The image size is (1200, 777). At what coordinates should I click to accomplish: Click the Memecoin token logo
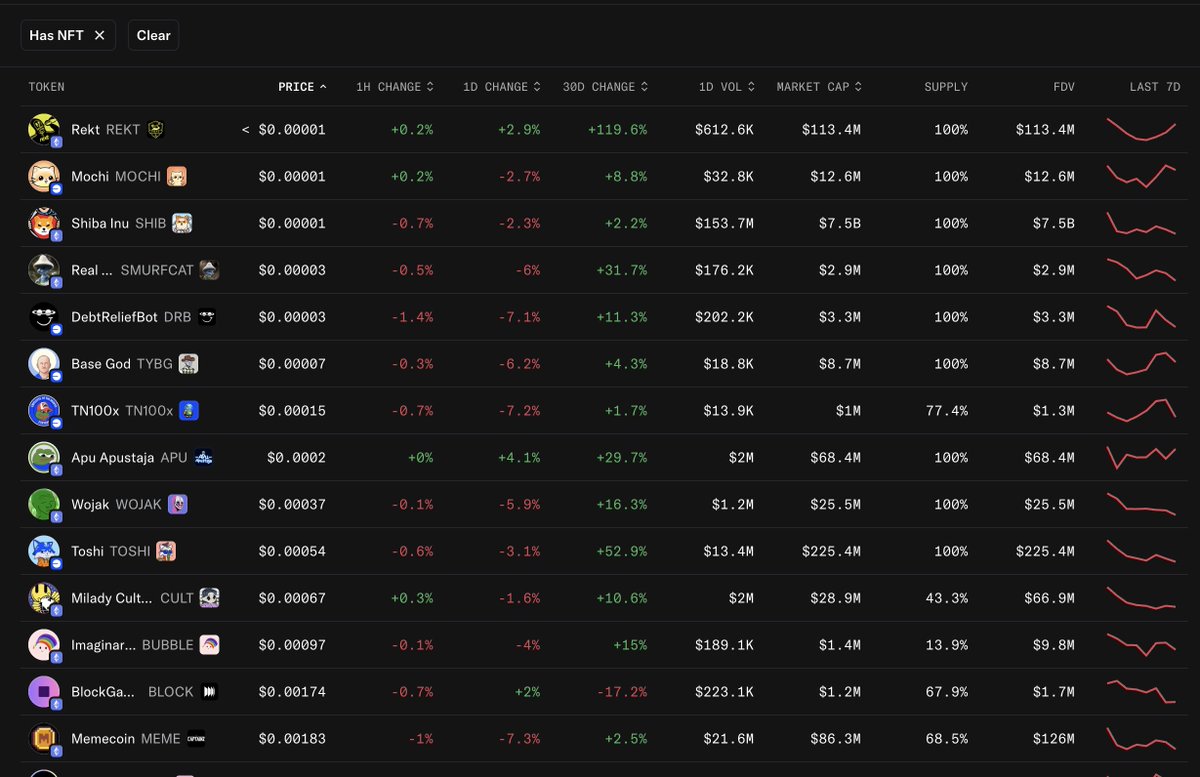tap(44, 739)
